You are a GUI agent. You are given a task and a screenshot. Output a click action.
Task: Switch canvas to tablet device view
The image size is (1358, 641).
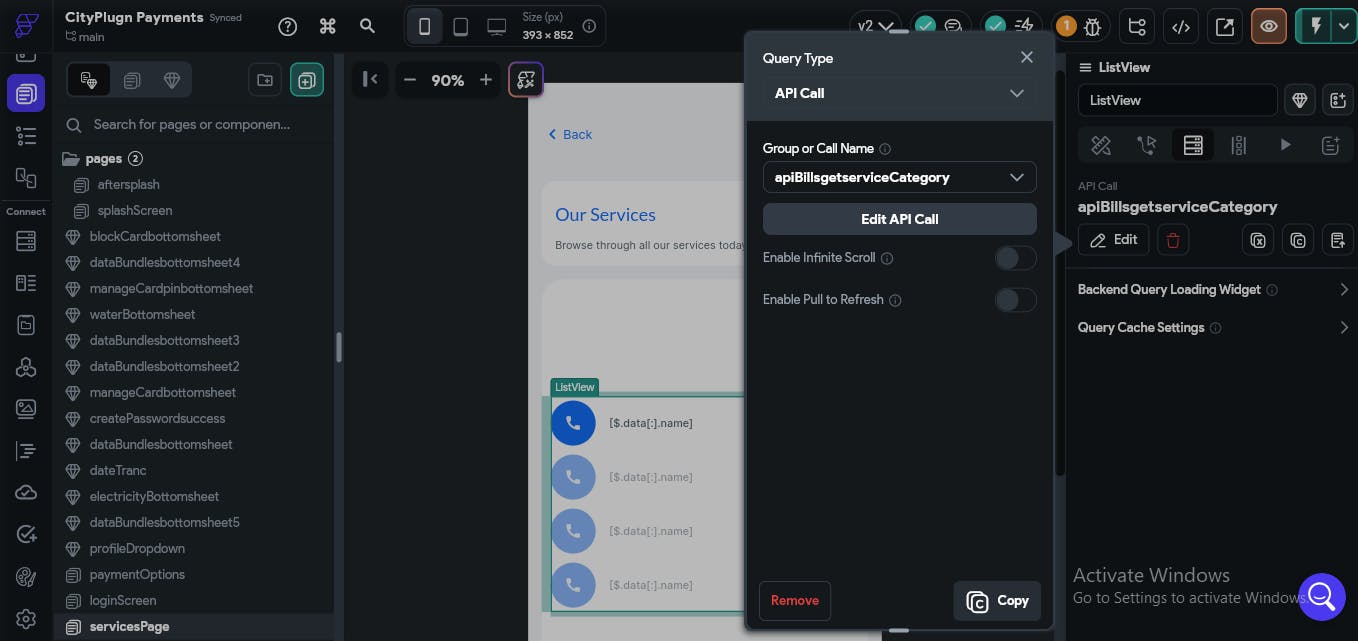460,27
